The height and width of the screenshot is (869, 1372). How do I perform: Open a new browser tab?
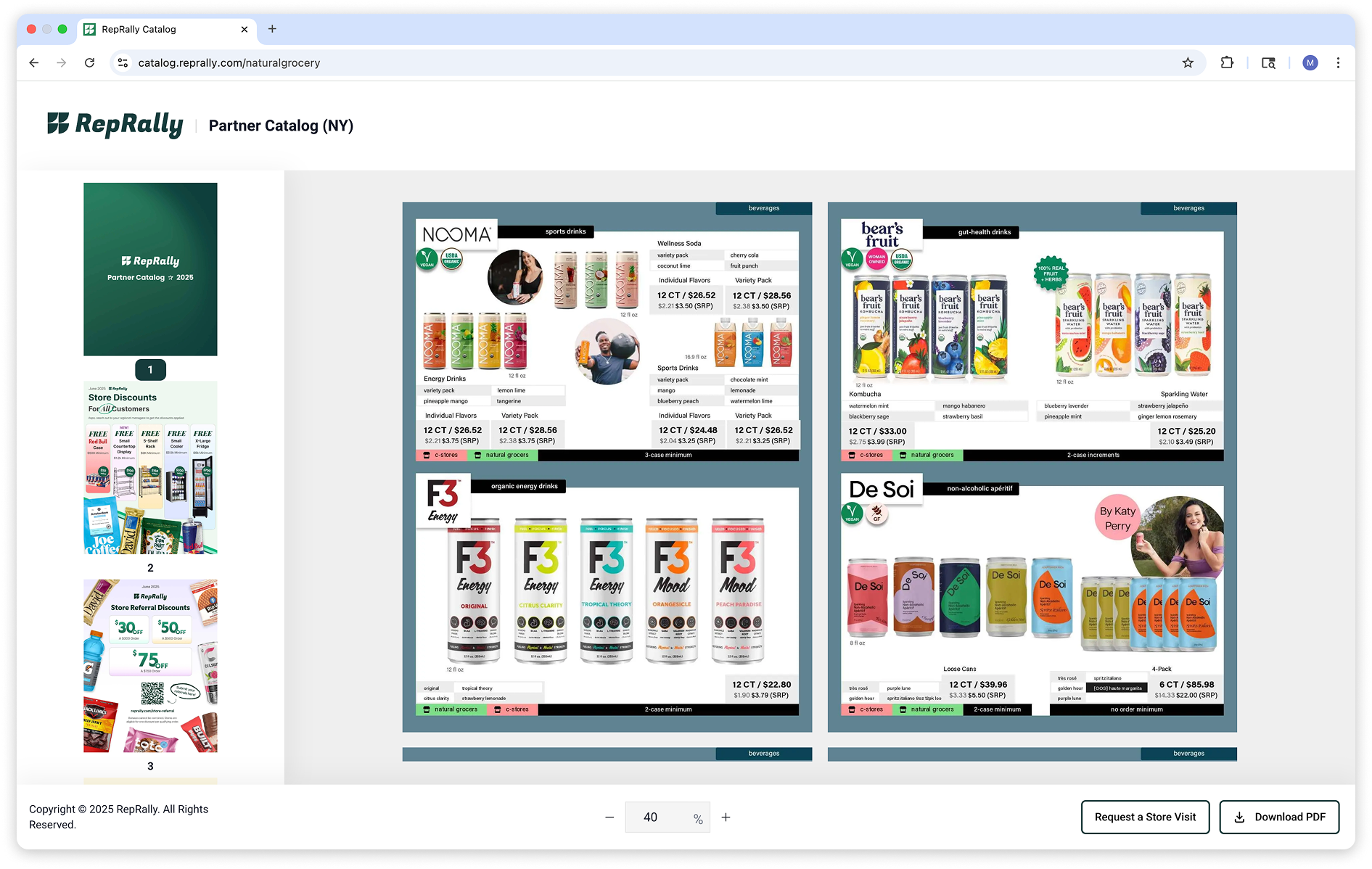coord(272,29)
